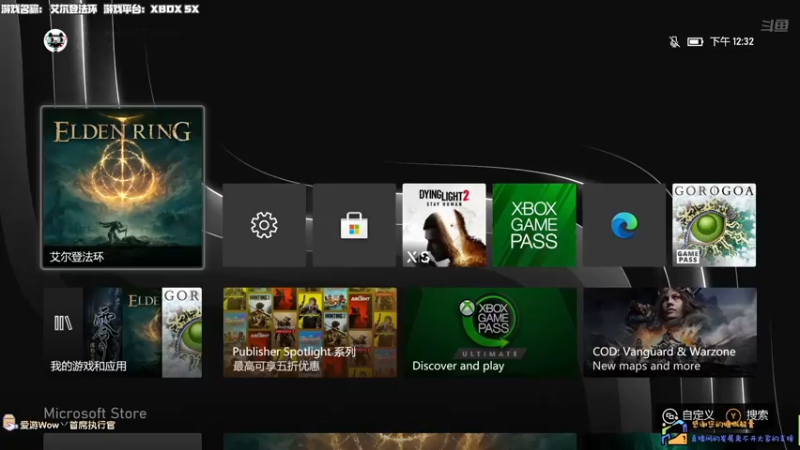This screenshot has height=450, width=800.
Task: Open the Microsoft Store bag tile
Action: tap(354, 225)
